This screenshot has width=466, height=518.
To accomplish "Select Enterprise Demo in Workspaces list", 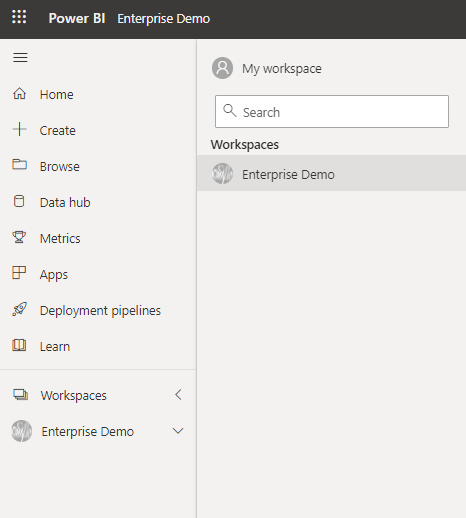I will (331, 173).
